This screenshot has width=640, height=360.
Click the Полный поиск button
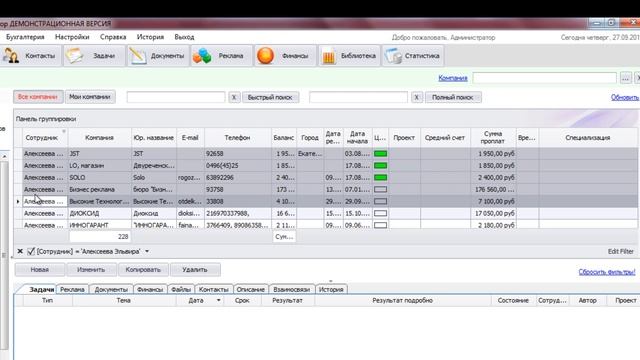point(453,98)
